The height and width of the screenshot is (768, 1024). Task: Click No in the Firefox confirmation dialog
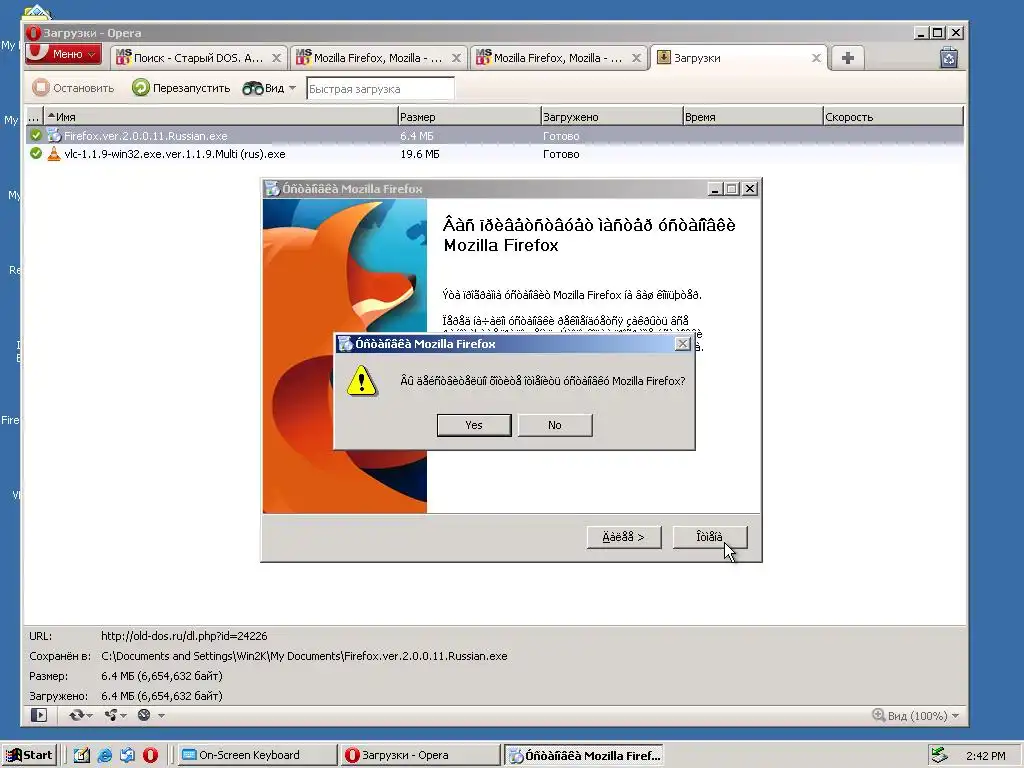click(554, 425)
